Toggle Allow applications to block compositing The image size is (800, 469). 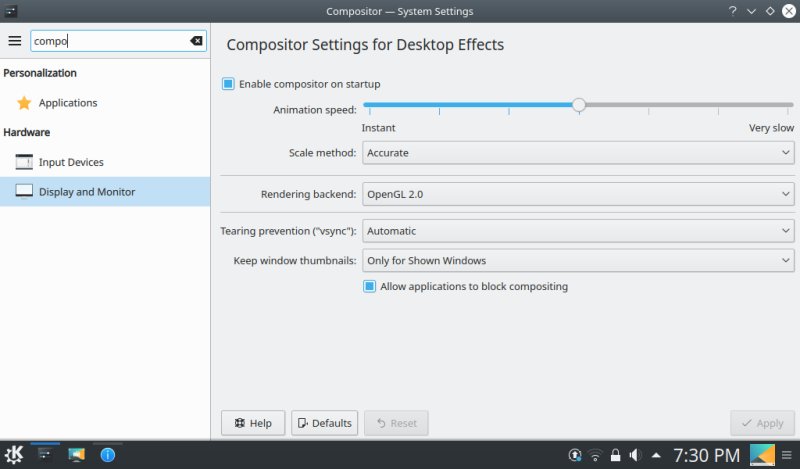(x=369, y=286)
